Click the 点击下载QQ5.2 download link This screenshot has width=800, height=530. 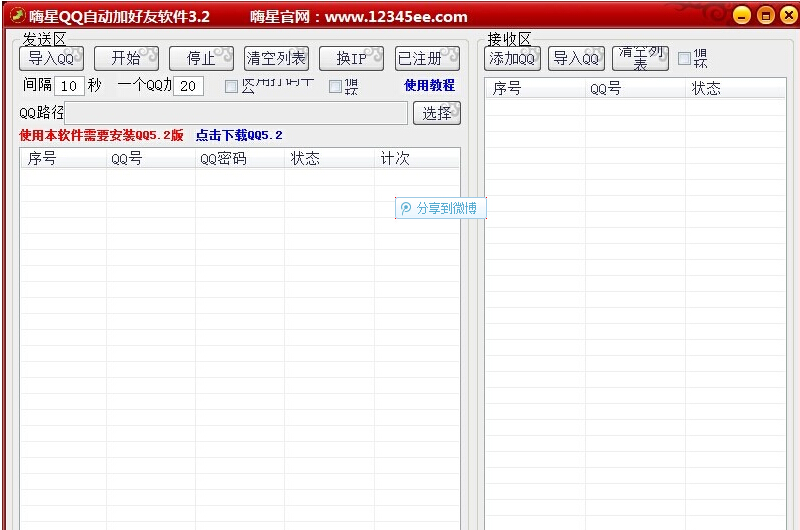tap(239, 135)
